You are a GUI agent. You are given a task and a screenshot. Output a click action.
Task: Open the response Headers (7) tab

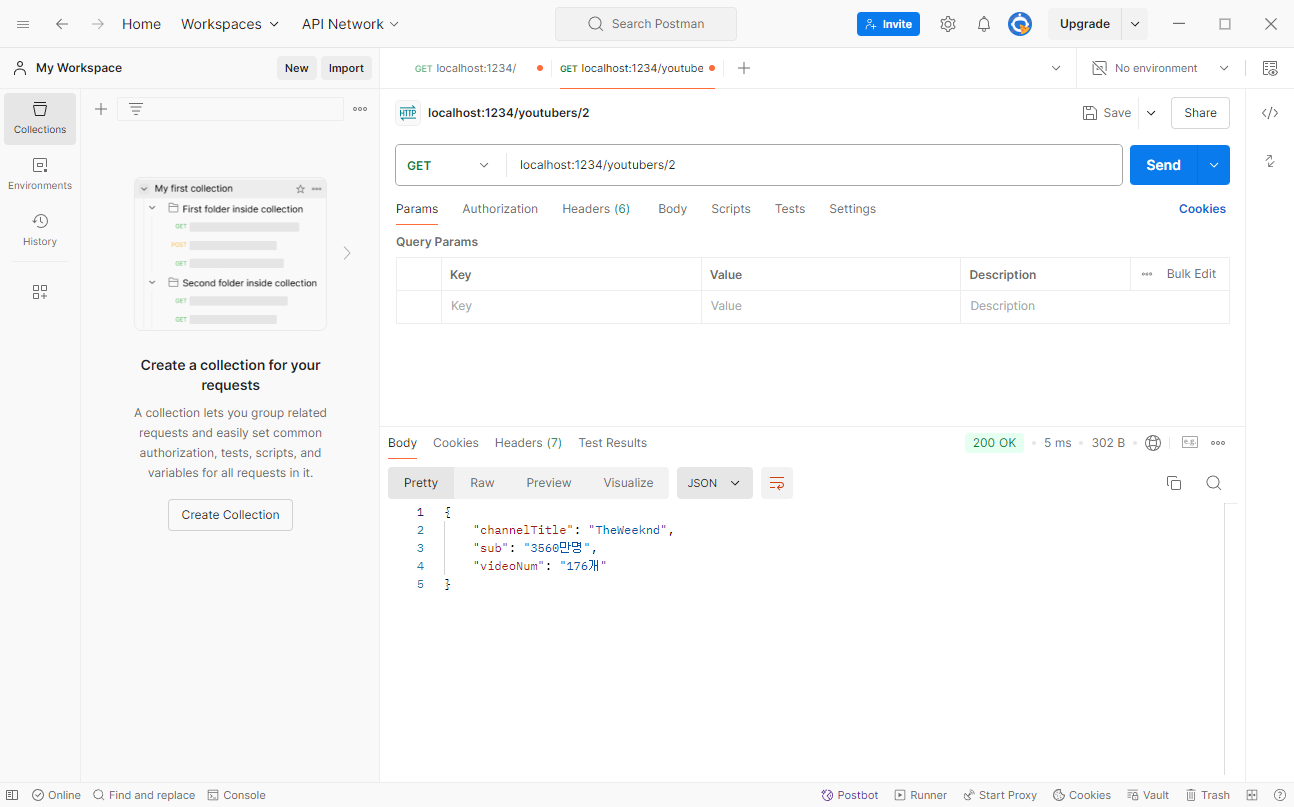(x=528, y=443)
